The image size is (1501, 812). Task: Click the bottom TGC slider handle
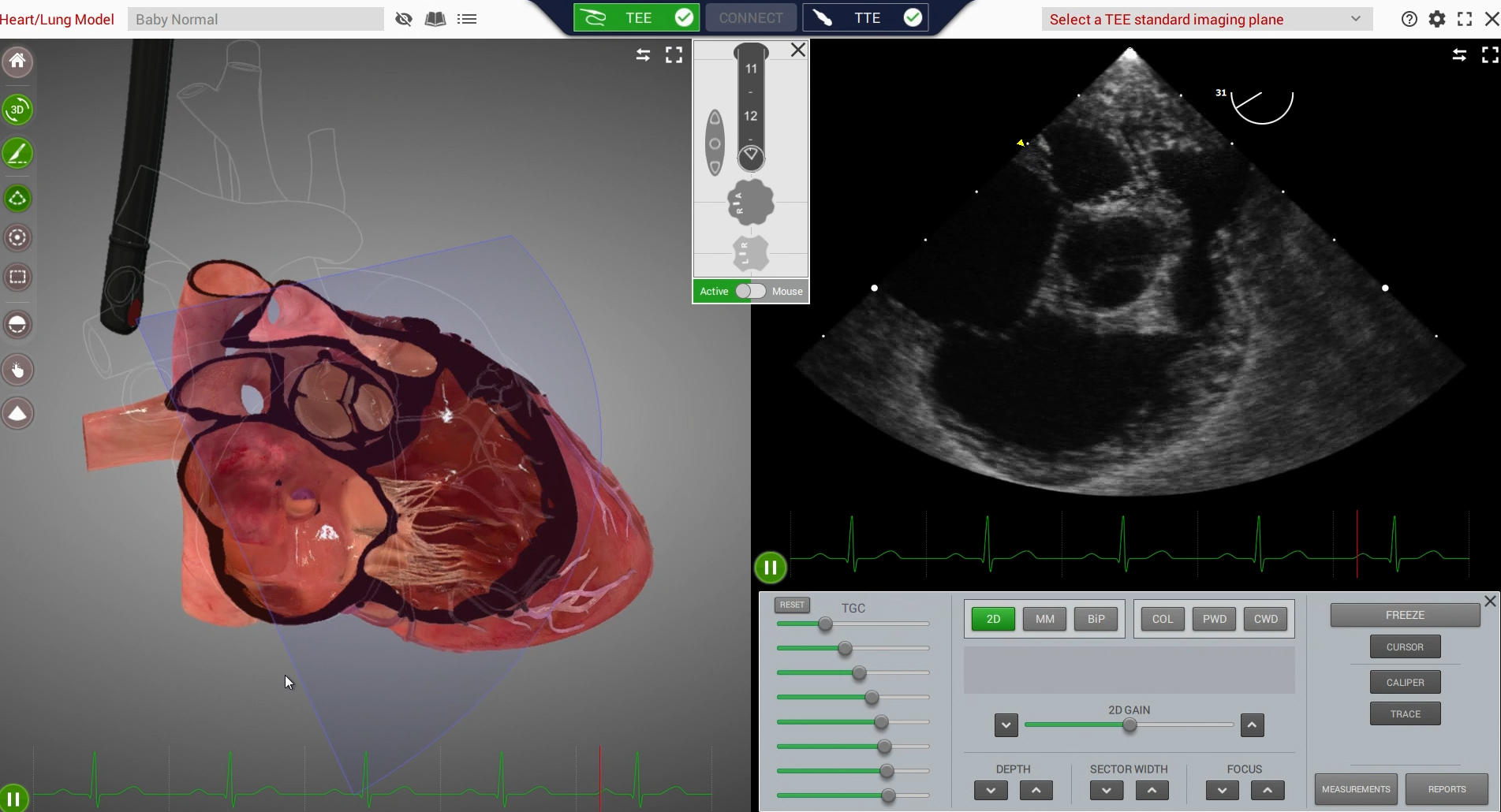tap(888, 795)
